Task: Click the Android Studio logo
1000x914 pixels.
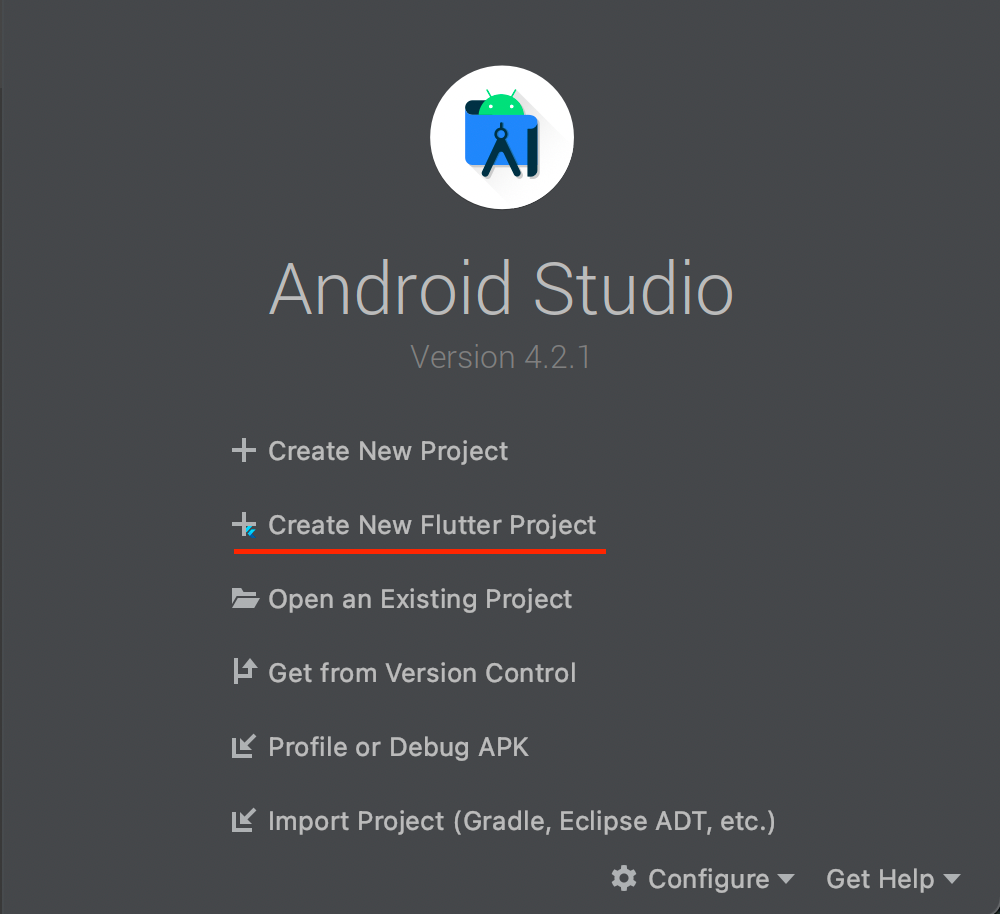Action: [x=502, y=137]
